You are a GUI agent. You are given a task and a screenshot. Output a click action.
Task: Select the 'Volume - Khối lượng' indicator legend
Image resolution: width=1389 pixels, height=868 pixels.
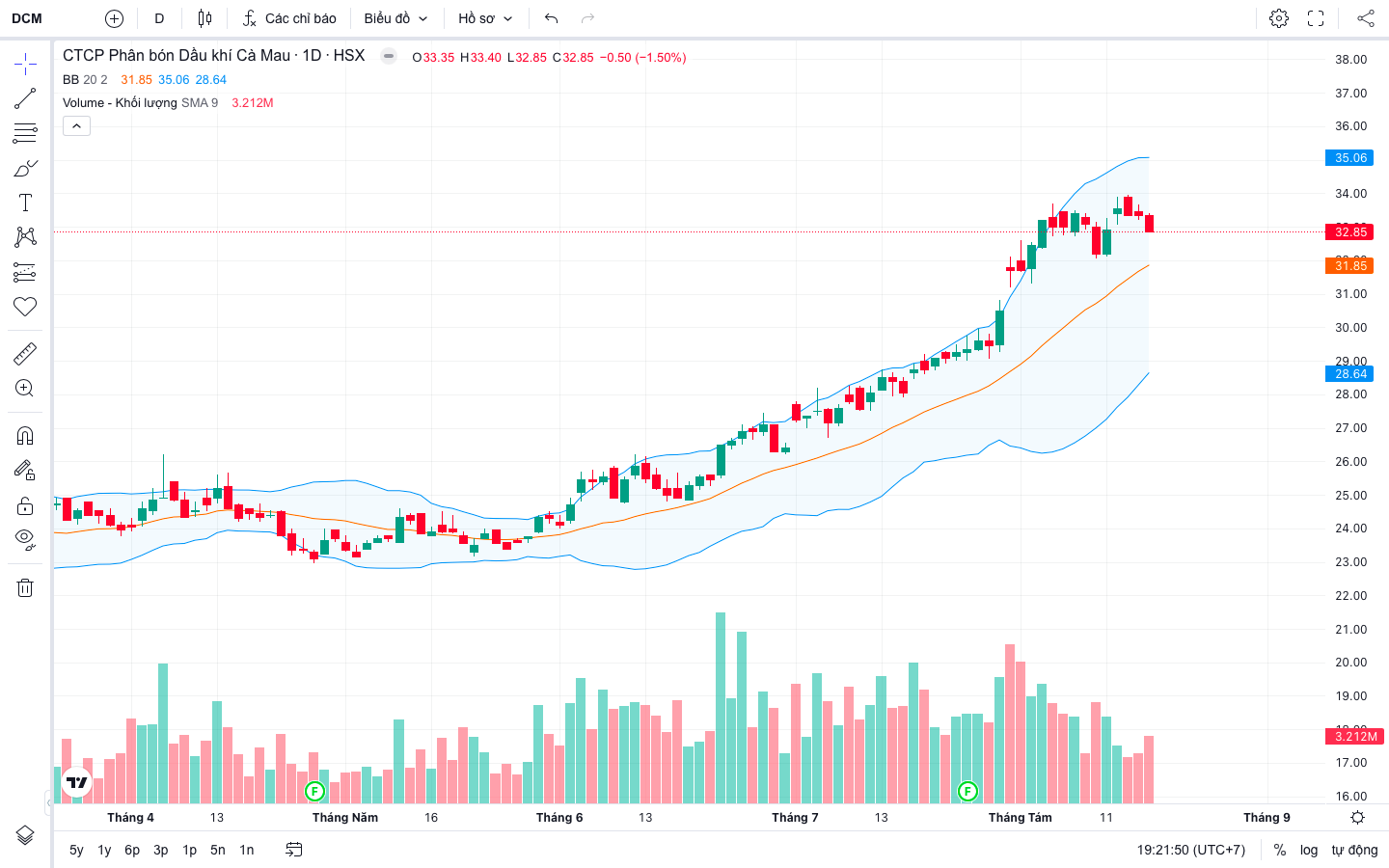[120, 103]
